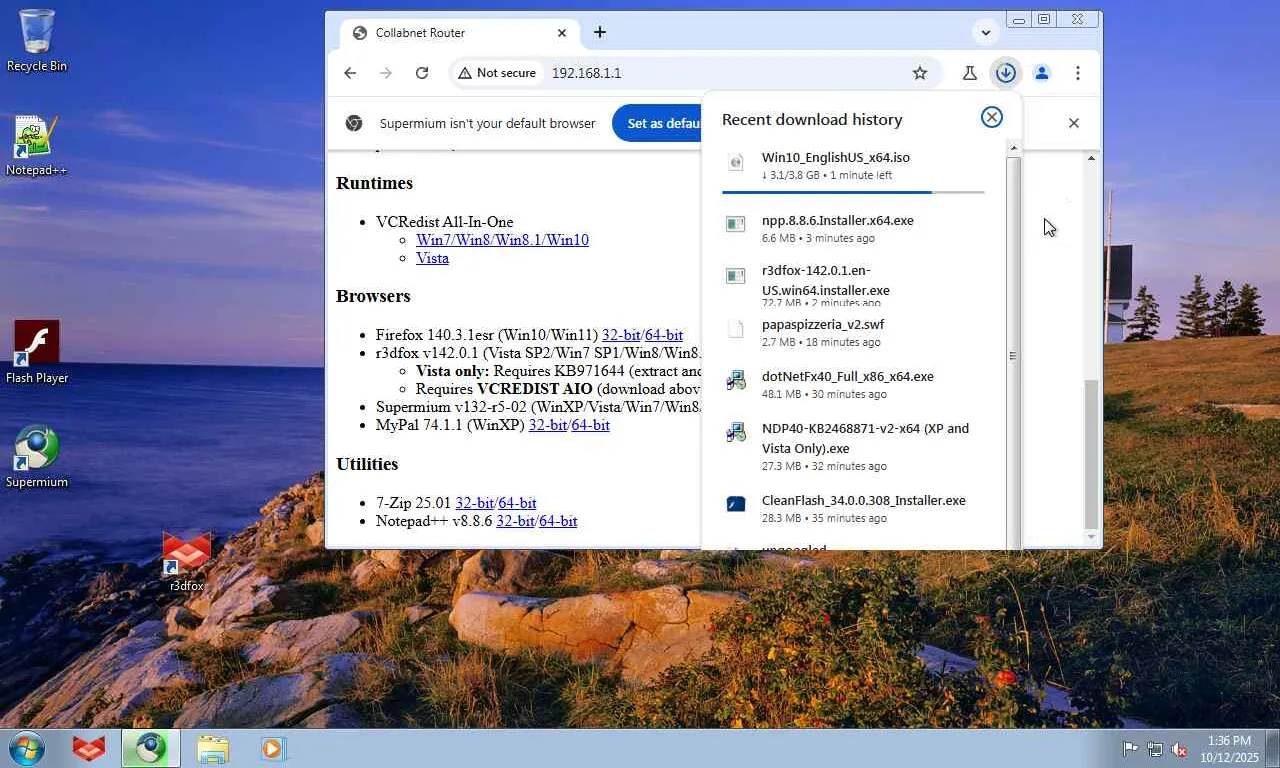Launch r3dfox from the taskbar
Image resolution: width=1280 pixels, height=768 pixels.
89,748
